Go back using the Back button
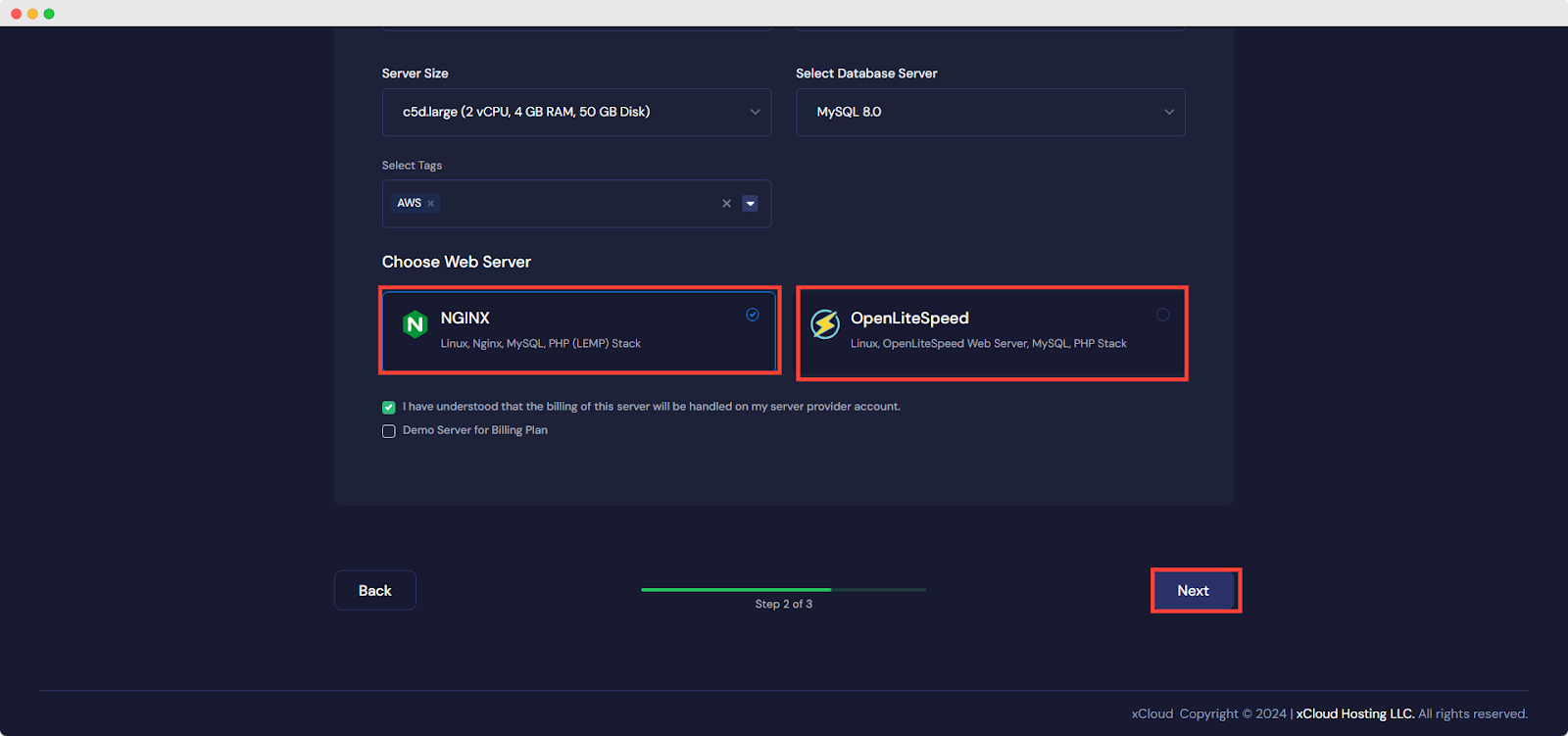This screenshot has width=1568, height=736. [374, 590]
